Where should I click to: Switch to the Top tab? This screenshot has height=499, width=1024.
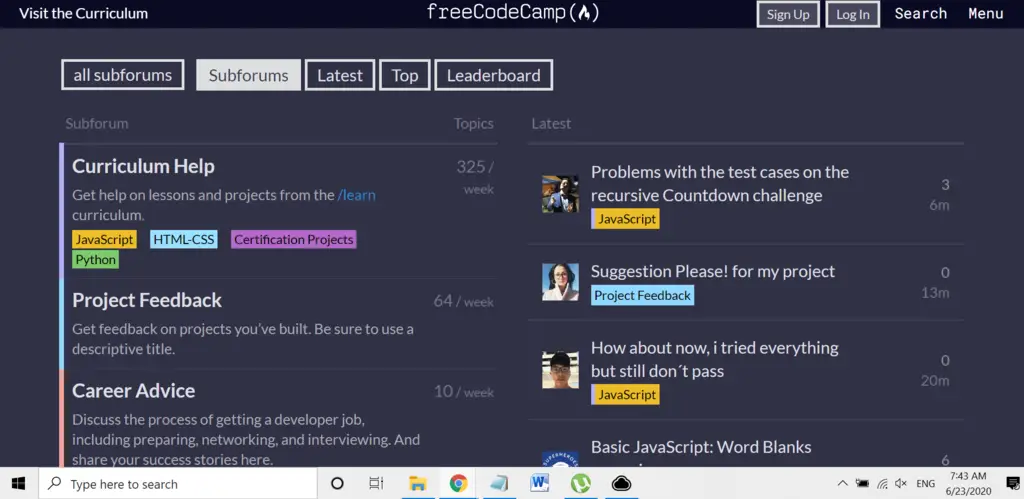click(405, 75)
